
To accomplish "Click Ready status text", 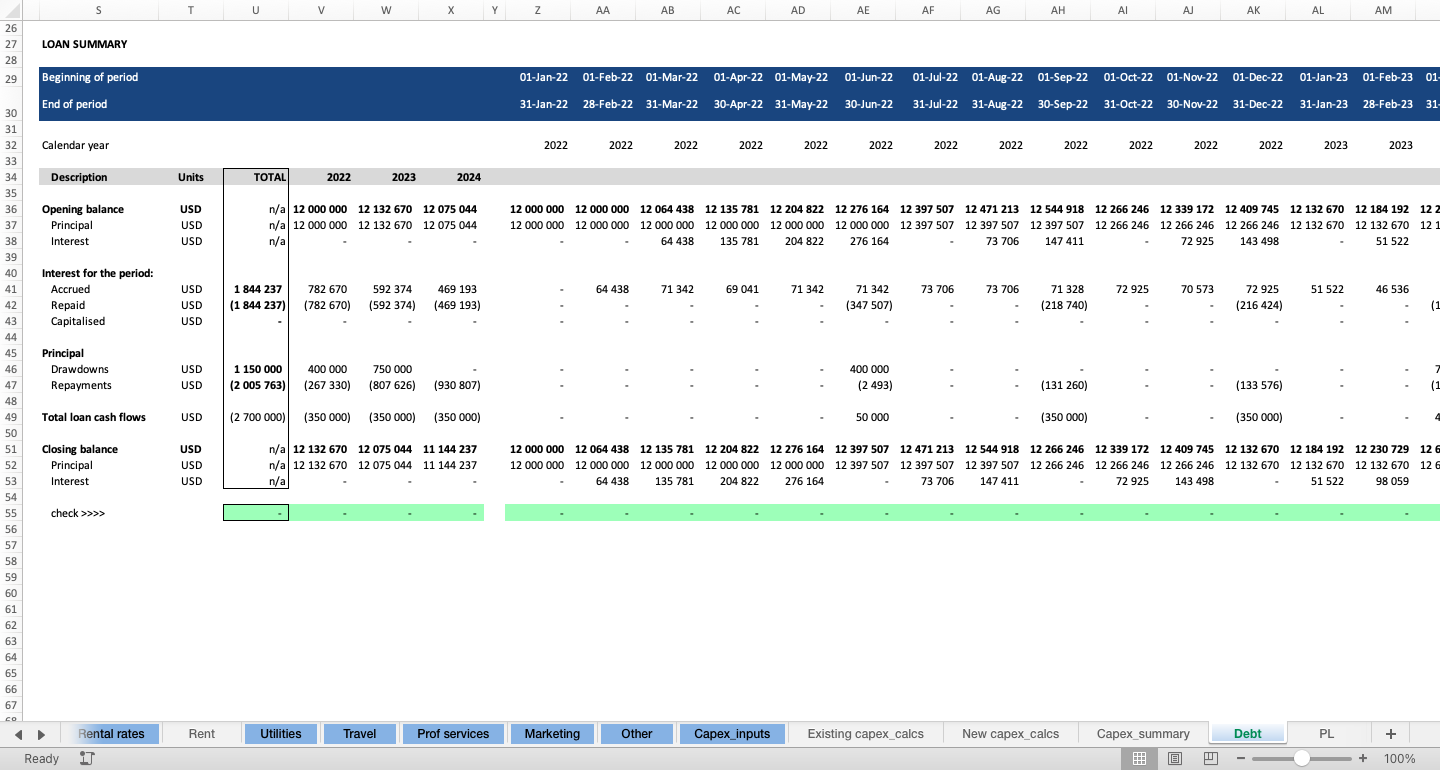I will (41, 759).
